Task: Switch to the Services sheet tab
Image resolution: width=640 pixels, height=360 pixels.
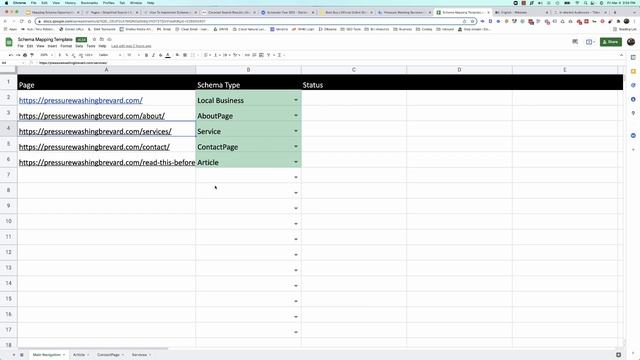Action: pyautogui.click(x=141, y=355)
